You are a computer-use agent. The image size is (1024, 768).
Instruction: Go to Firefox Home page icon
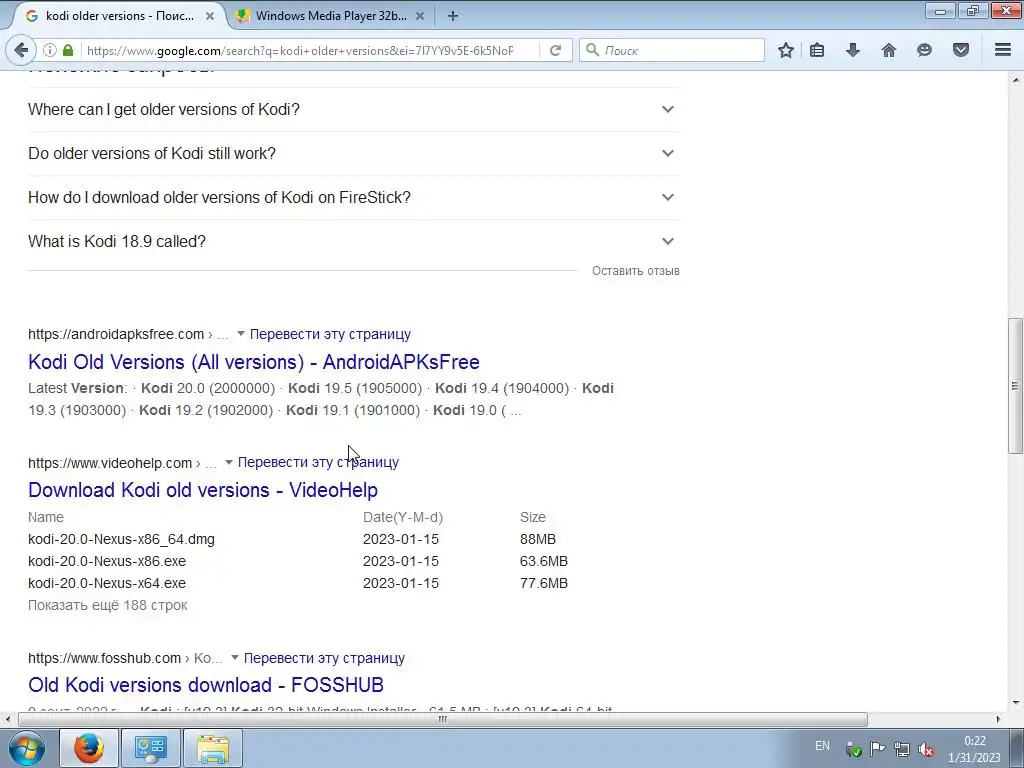pos(889,50)
